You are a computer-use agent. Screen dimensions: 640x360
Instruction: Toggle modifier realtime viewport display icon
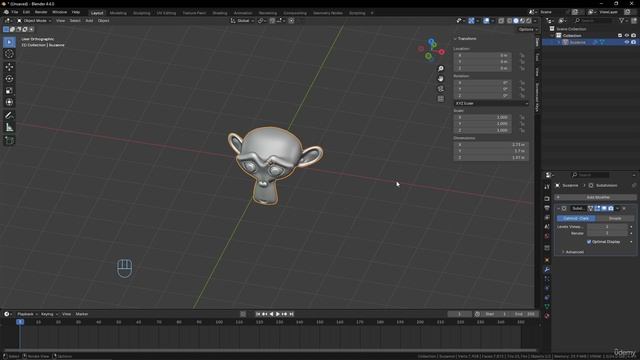(x=604, y=208)
